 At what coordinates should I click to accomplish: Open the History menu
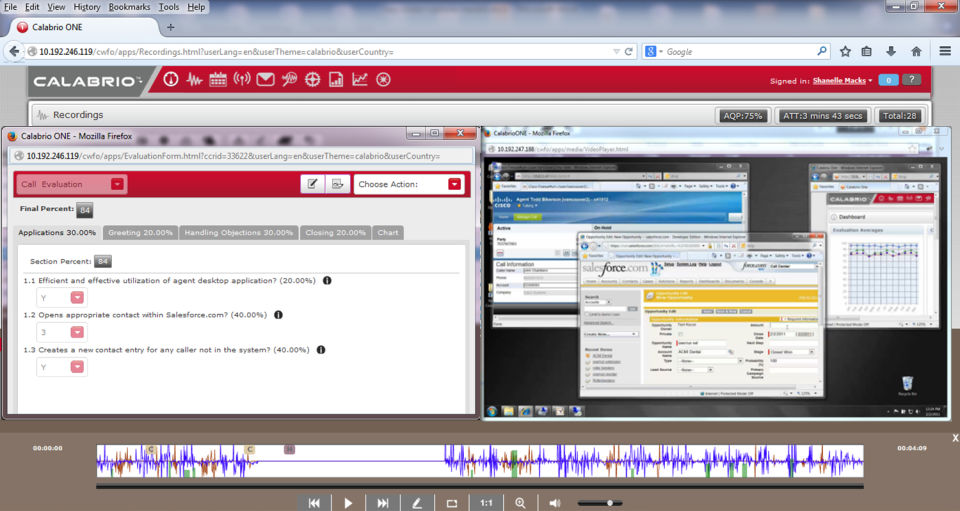[87, 7]
